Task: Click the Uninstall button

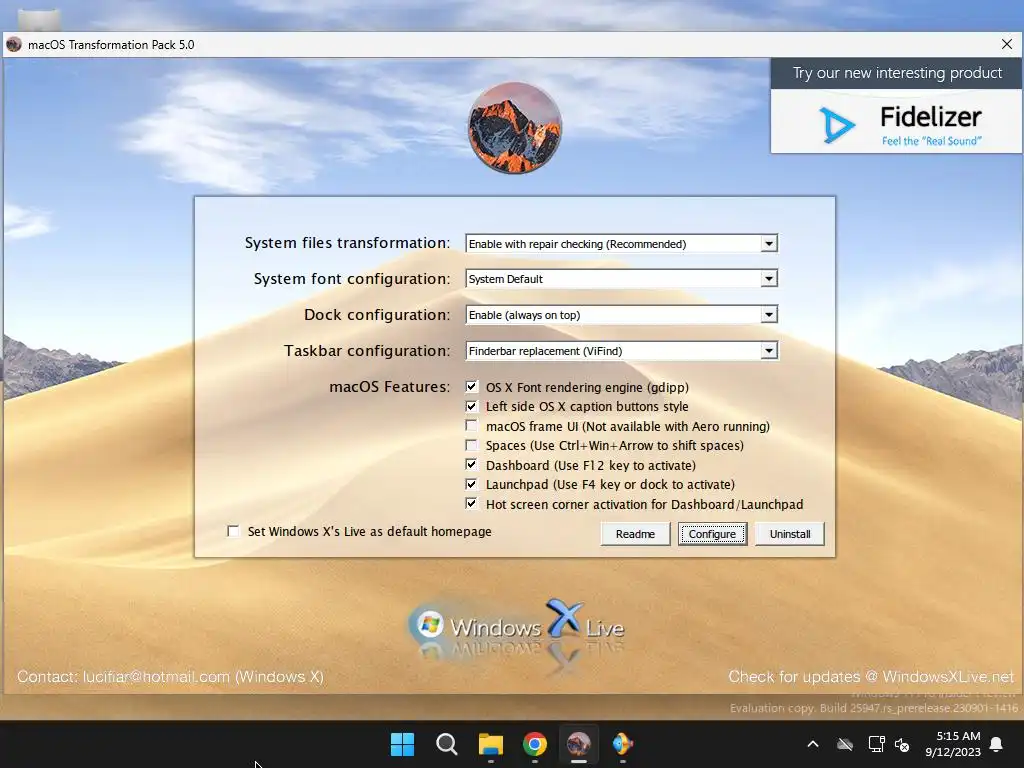Action: coord(790,534)
